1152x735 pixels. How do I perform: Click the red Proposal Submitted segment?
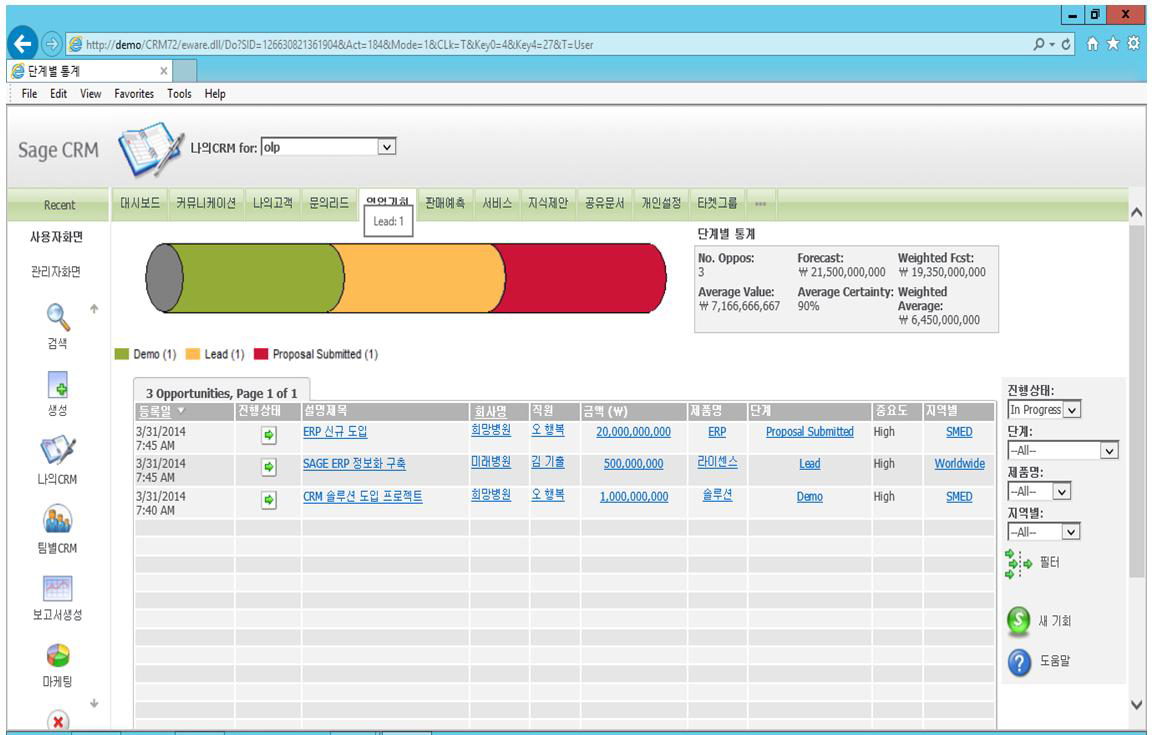579,278
